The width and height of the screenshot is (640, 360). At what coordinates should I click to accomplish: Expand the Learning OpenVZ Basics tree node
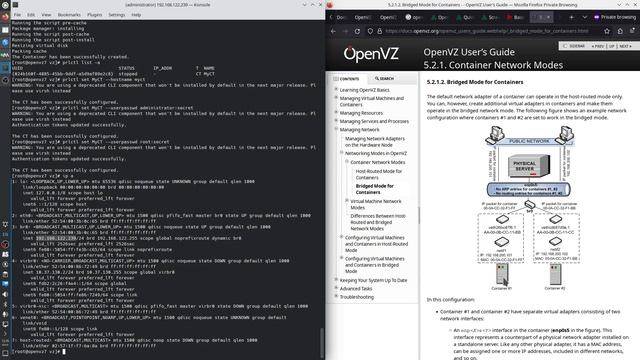click(336, 89)
